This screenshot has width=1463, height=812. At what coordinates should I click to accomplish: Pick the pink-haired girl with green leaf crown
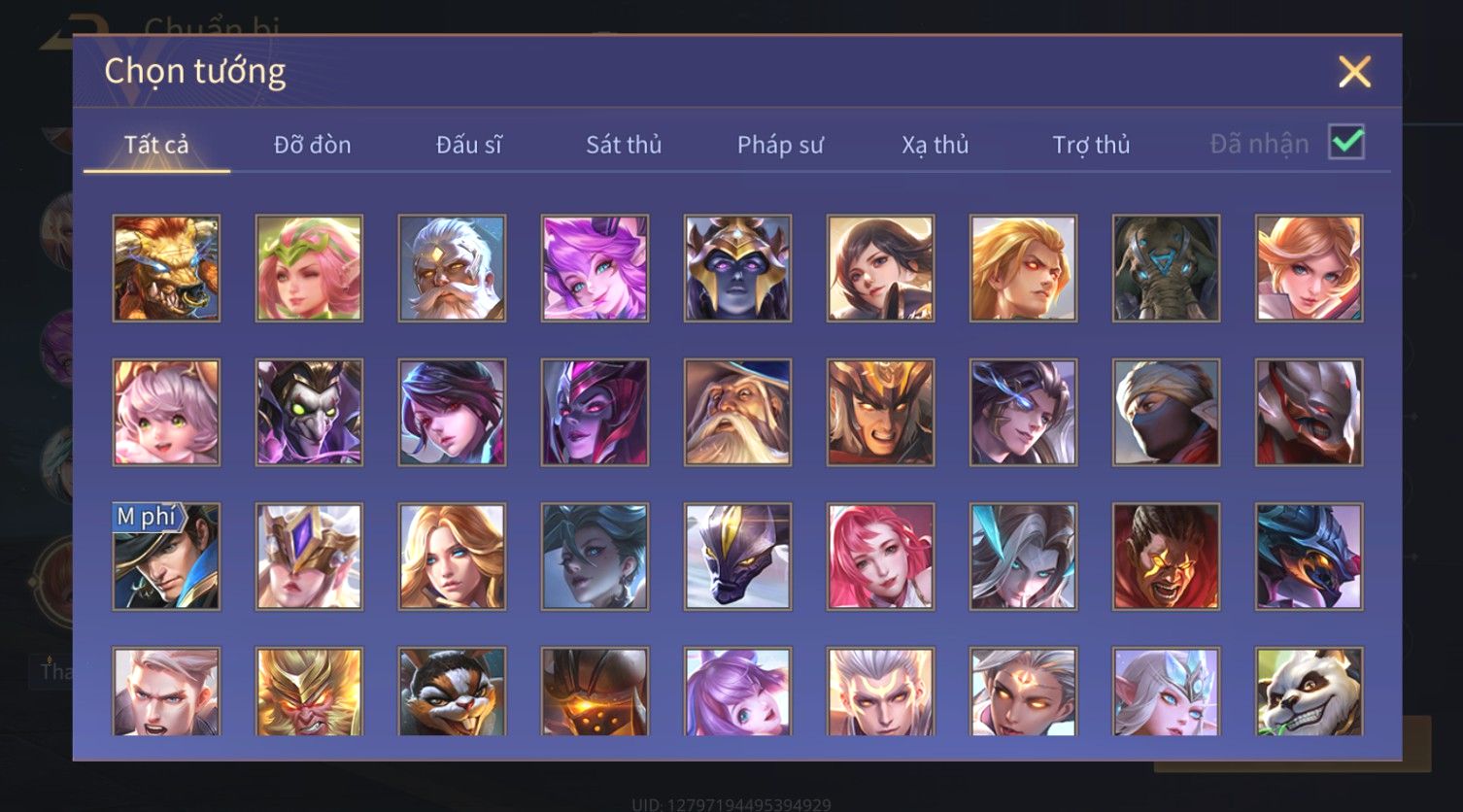tap(309, 268)
